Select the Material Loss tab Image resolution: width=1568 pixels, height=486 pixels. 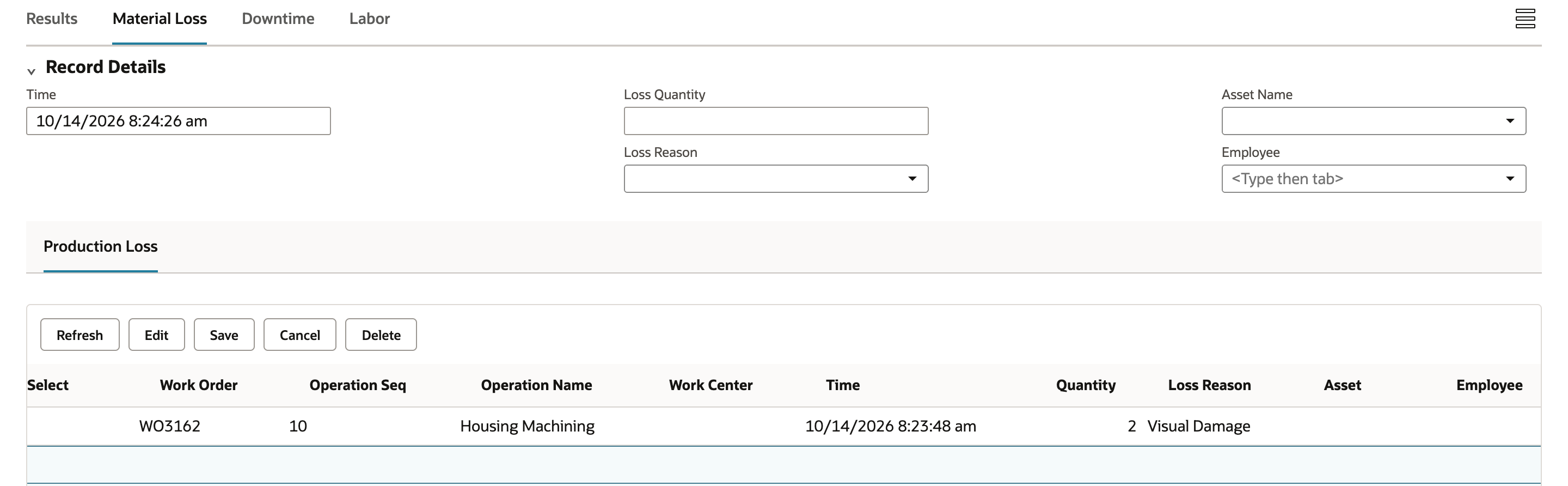click(160, 19)
